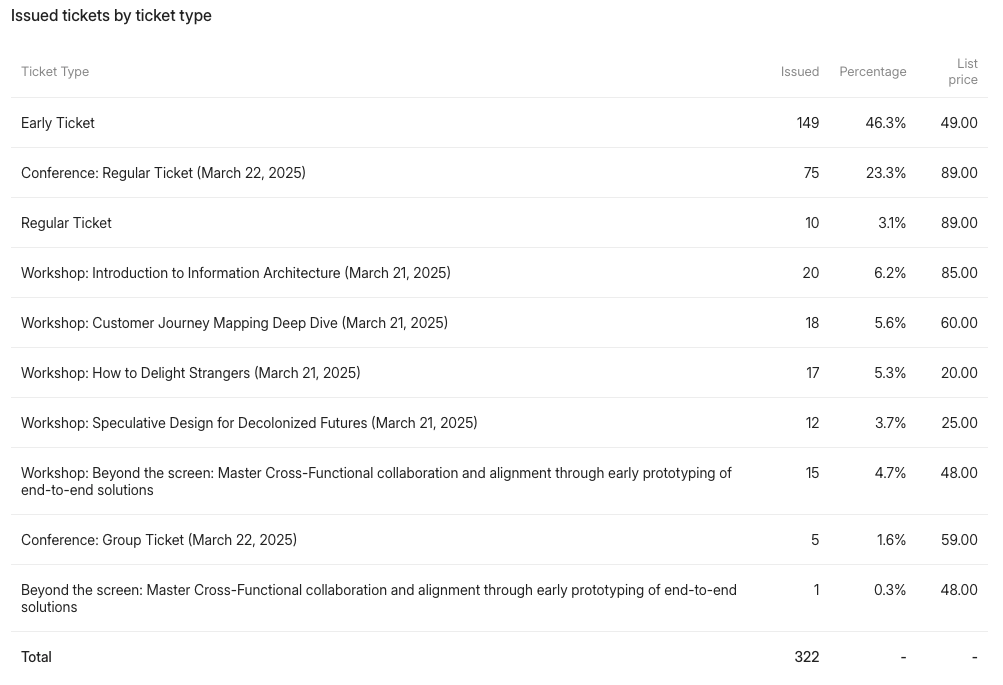Click the 85.00 list price cell
The width and height of the screenshot is (1003, 685).
tap(958, 273)
